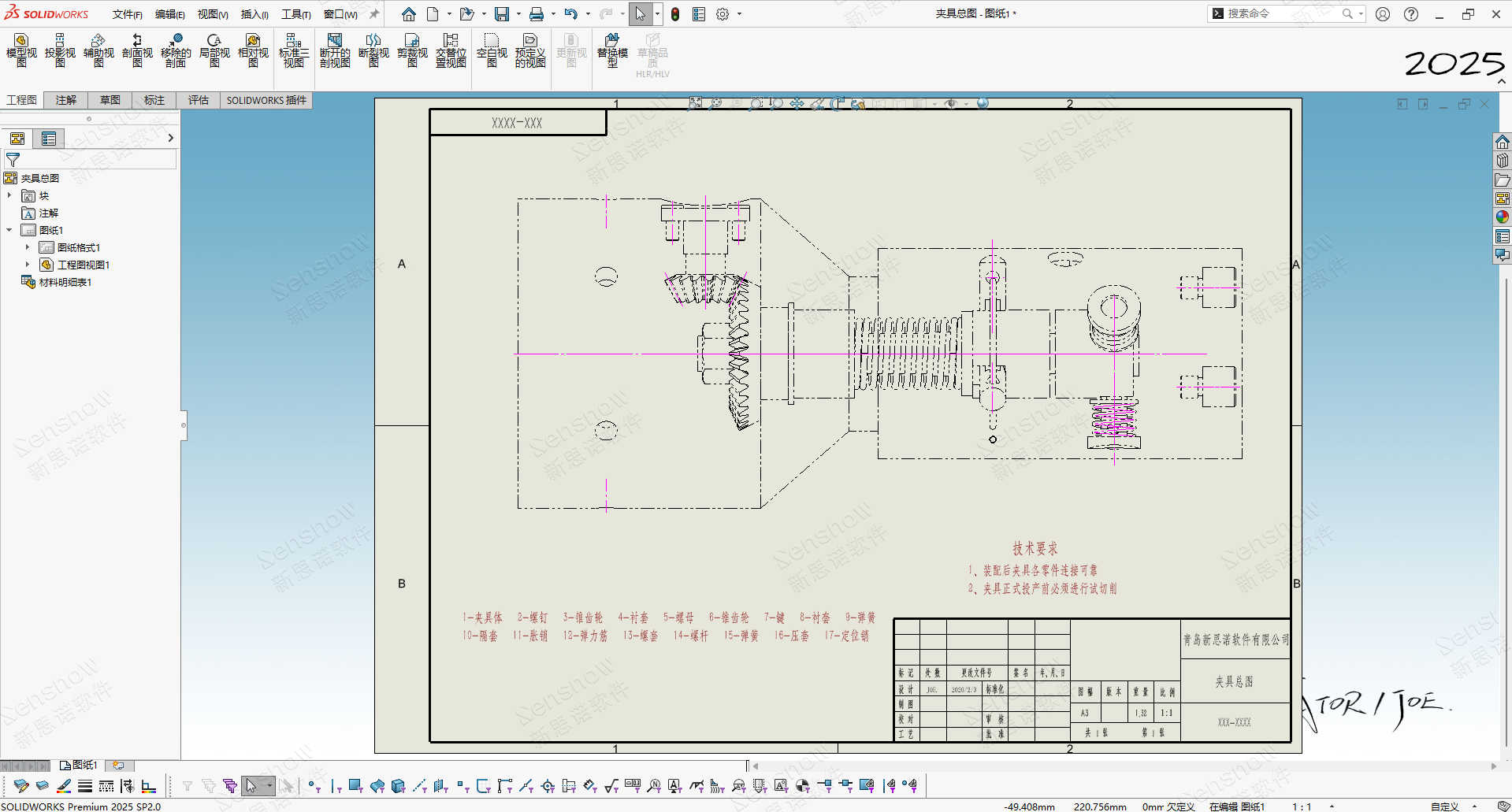Viewport: 1512px width, 812px height.
Task: Toggle filter vertices in selection filter bar
Action: point(312,785)
